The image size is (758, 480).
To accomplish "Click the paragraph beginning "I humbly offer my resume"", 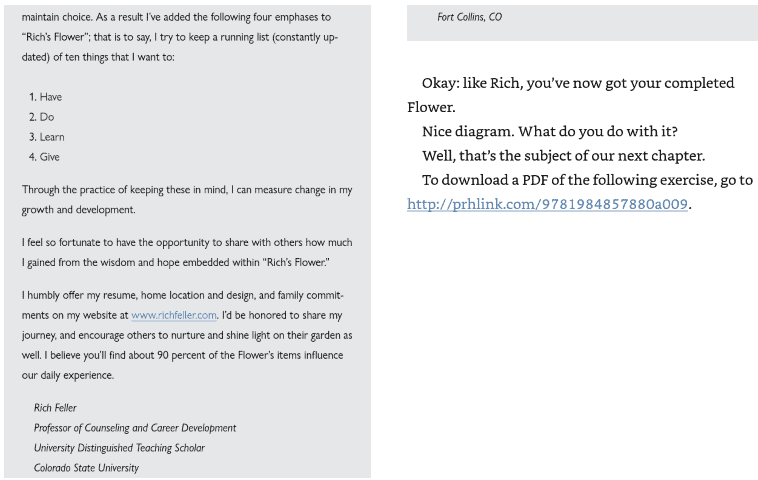I will tap(187, 335).
